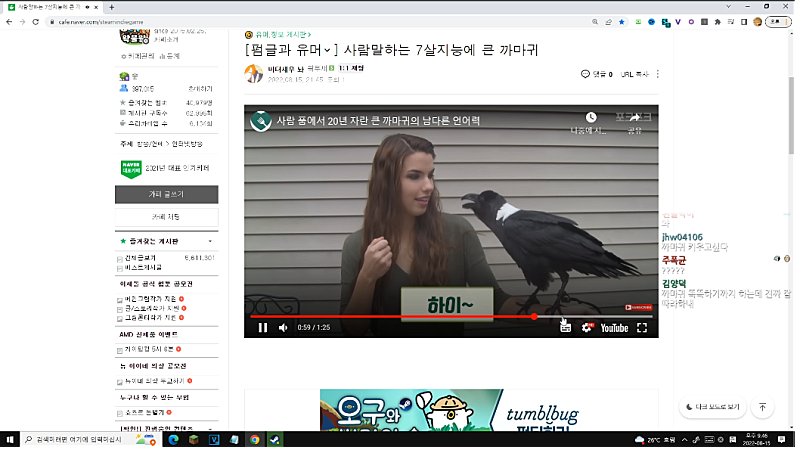Open the last board under 이세돌 공식 협동 공모전

pyautogui.click(x=150, y=318)
